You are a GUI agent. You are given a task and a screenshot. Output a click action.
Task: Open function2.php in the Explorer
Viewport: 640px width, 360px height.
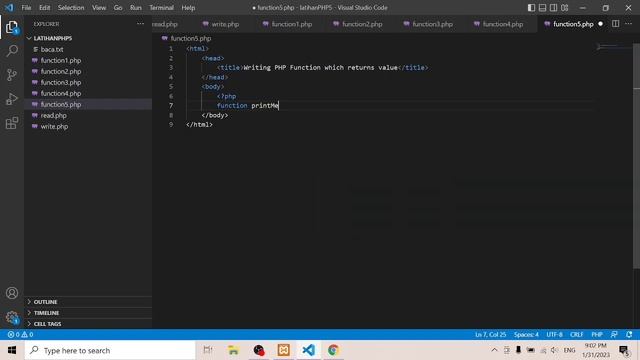click(61, 71)
